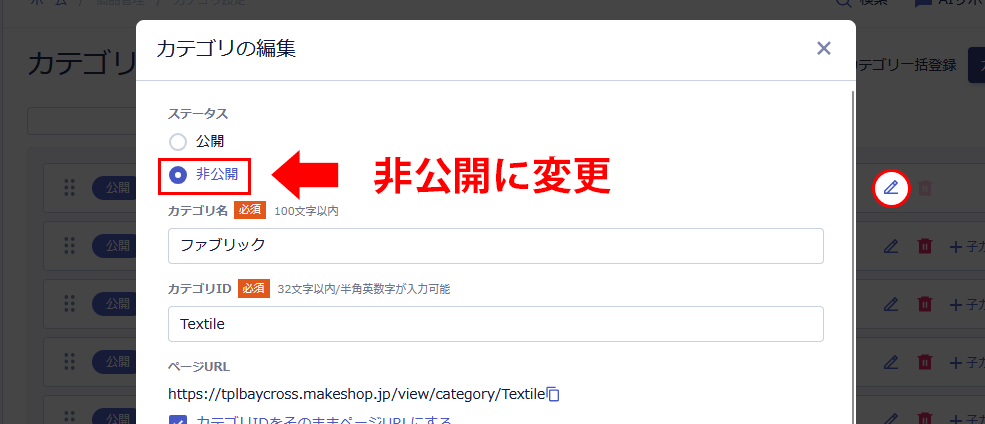Click the drag handle of the third category row
The image size is (985, 424).
tap(70, 304)
